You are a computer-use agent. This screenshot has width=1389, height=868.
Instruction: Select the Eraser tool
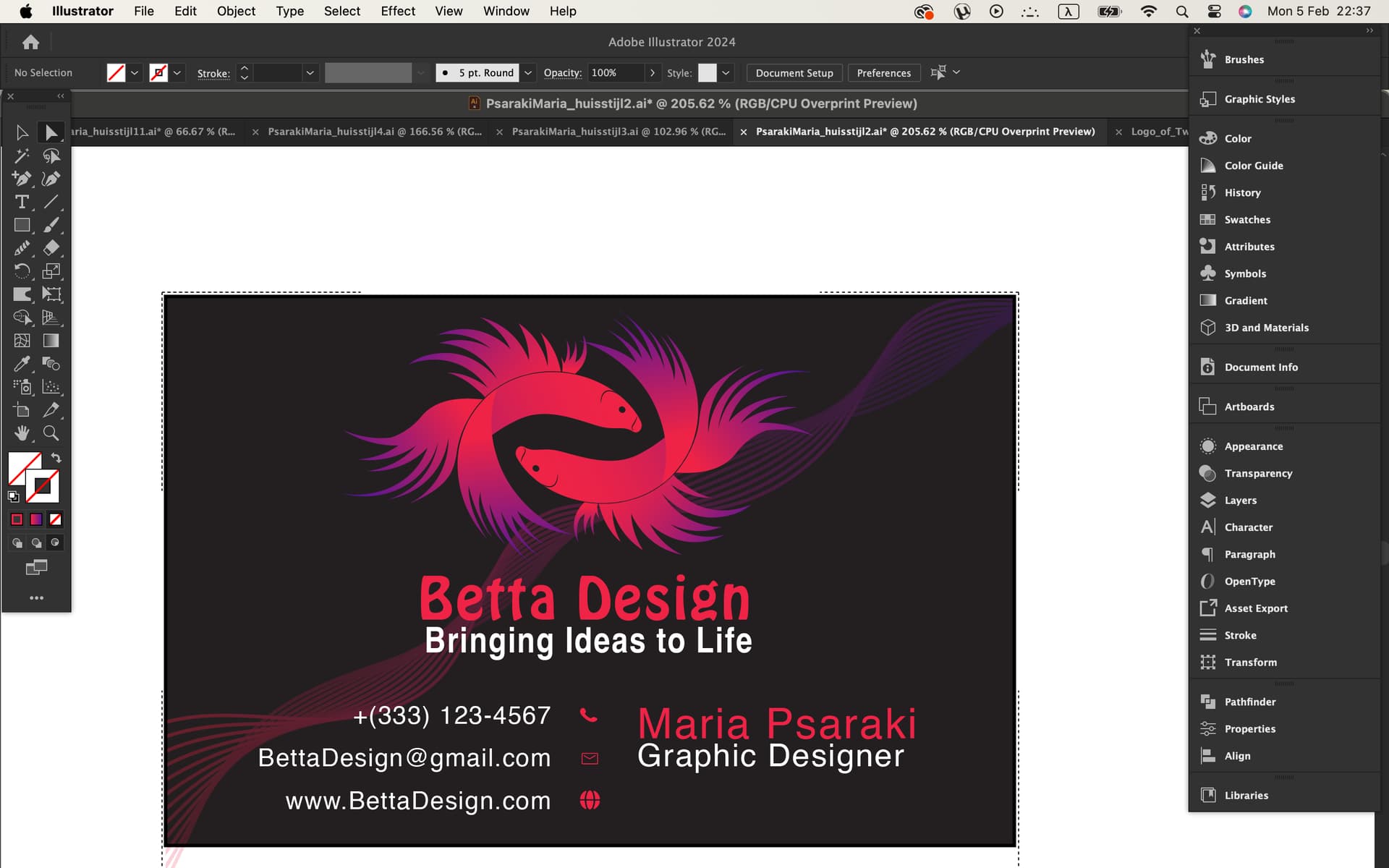click(x=51, y=248)
